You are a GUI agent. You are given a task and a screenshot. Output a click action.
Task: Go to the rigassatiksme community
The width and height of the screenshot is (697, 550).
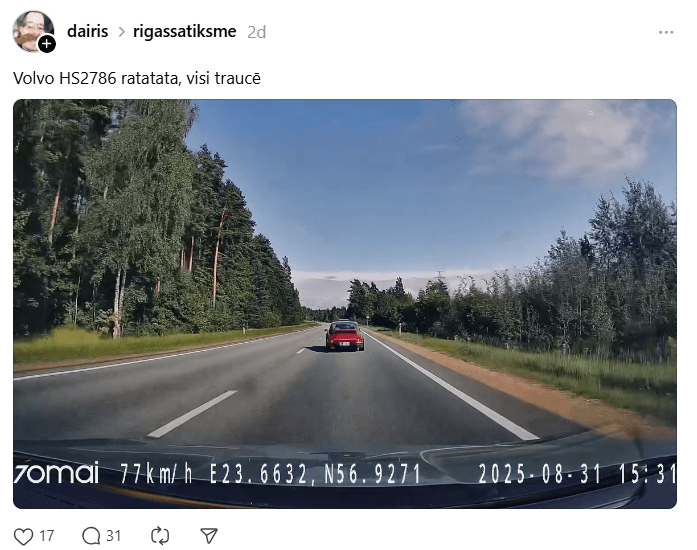click(184, 32)
